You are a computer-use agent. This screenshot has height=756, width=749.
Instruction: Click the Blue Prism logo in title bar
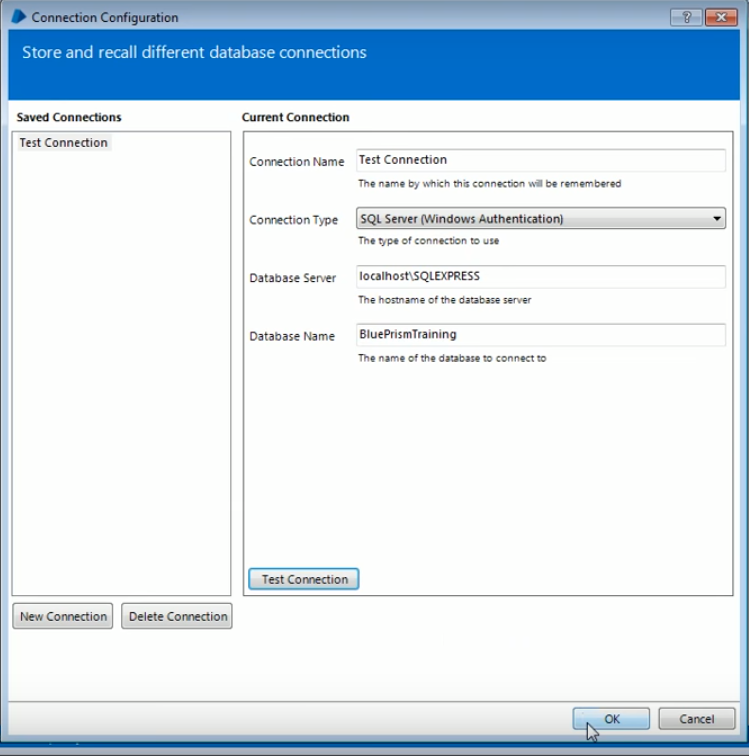(x=18, y=17)
